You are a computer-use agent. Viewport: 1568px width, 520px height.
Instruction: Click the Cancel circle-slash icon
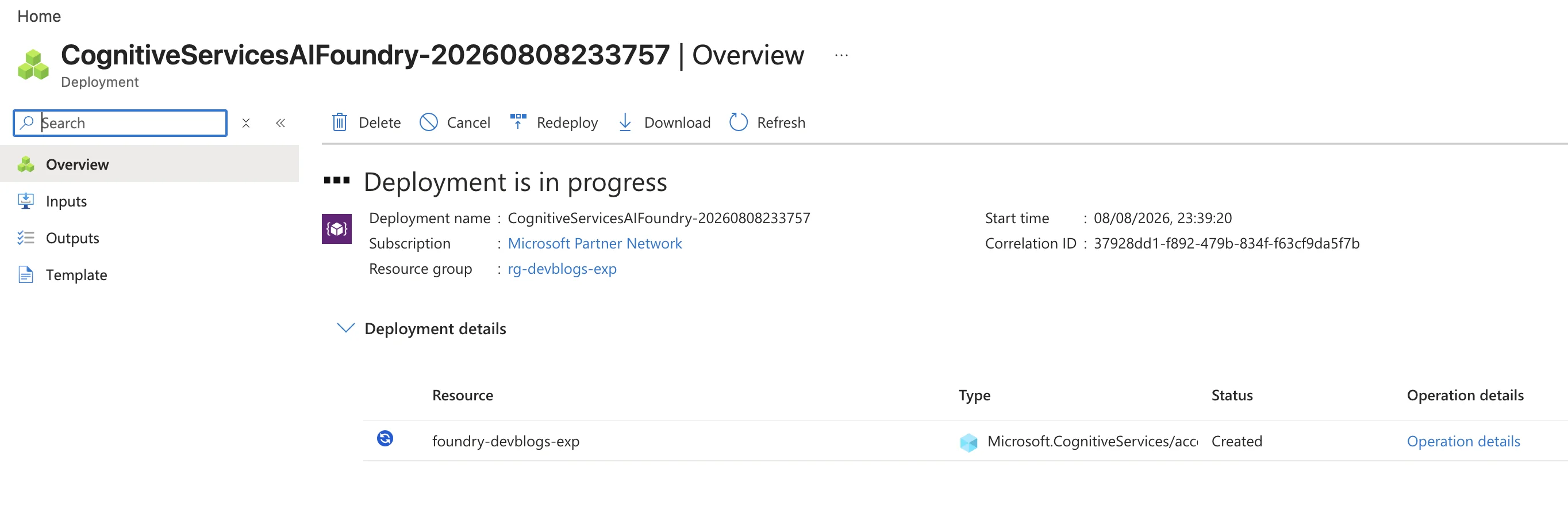coord(429,123)
